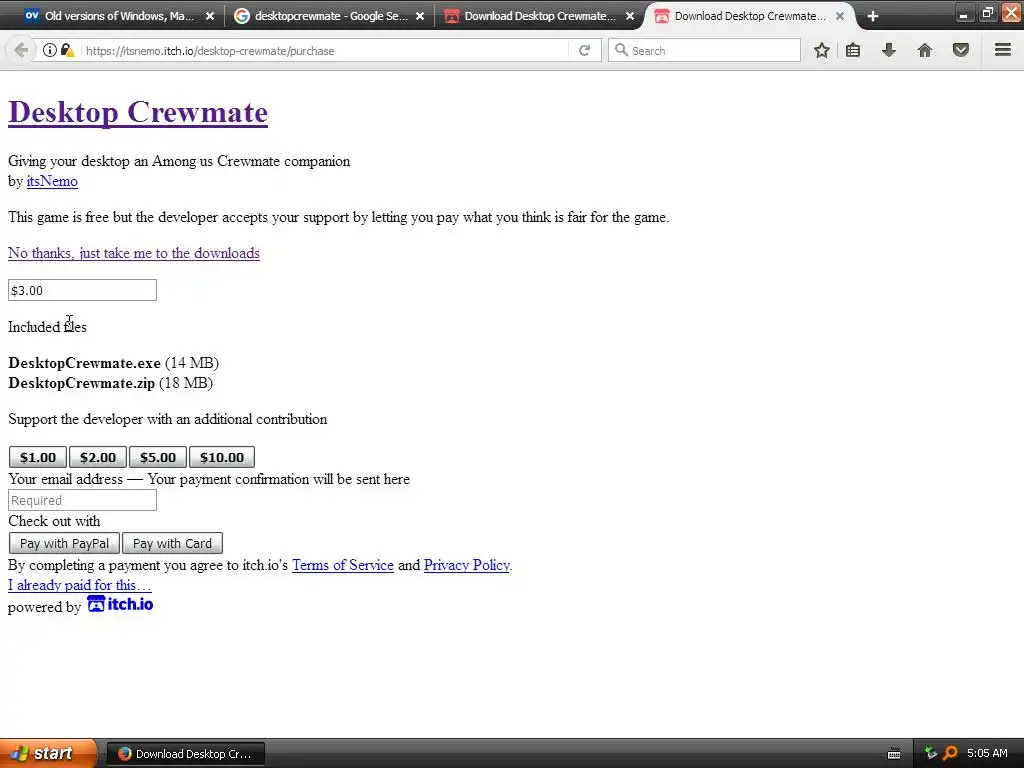Click DesktopCrewmate.zip file name text
This screenshot has width=1024, height=768.
(82, 383)
